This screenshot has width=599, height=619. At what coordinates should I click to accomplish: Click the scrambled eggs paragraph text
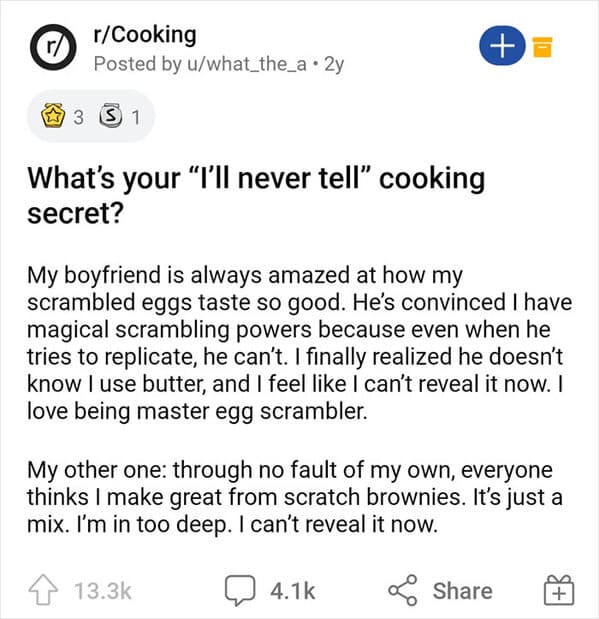click(299, 343)
